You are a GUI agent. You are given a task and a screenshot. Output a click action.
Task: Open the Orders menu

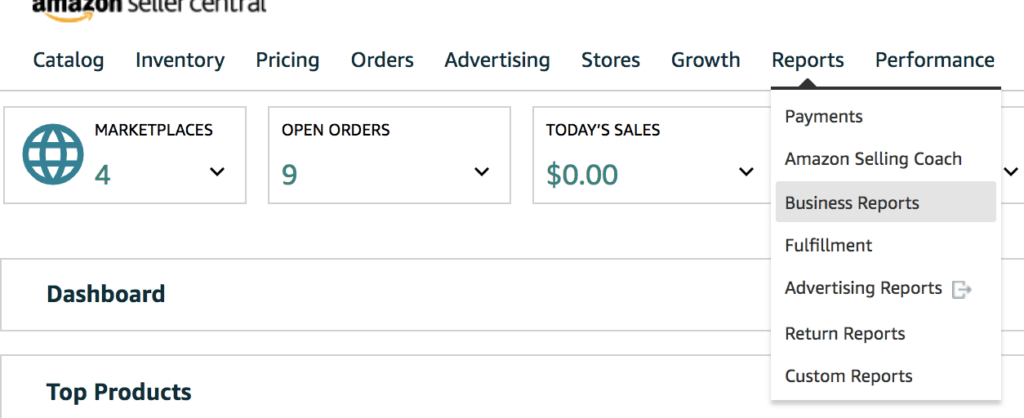coord(382,60)
